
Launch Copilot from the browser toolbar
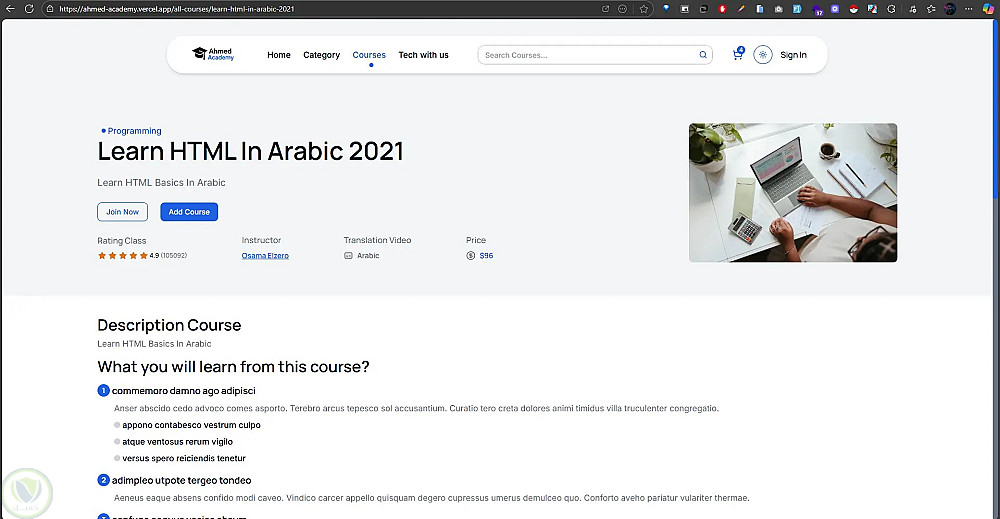pyautogui.click(x=987, y=9)
